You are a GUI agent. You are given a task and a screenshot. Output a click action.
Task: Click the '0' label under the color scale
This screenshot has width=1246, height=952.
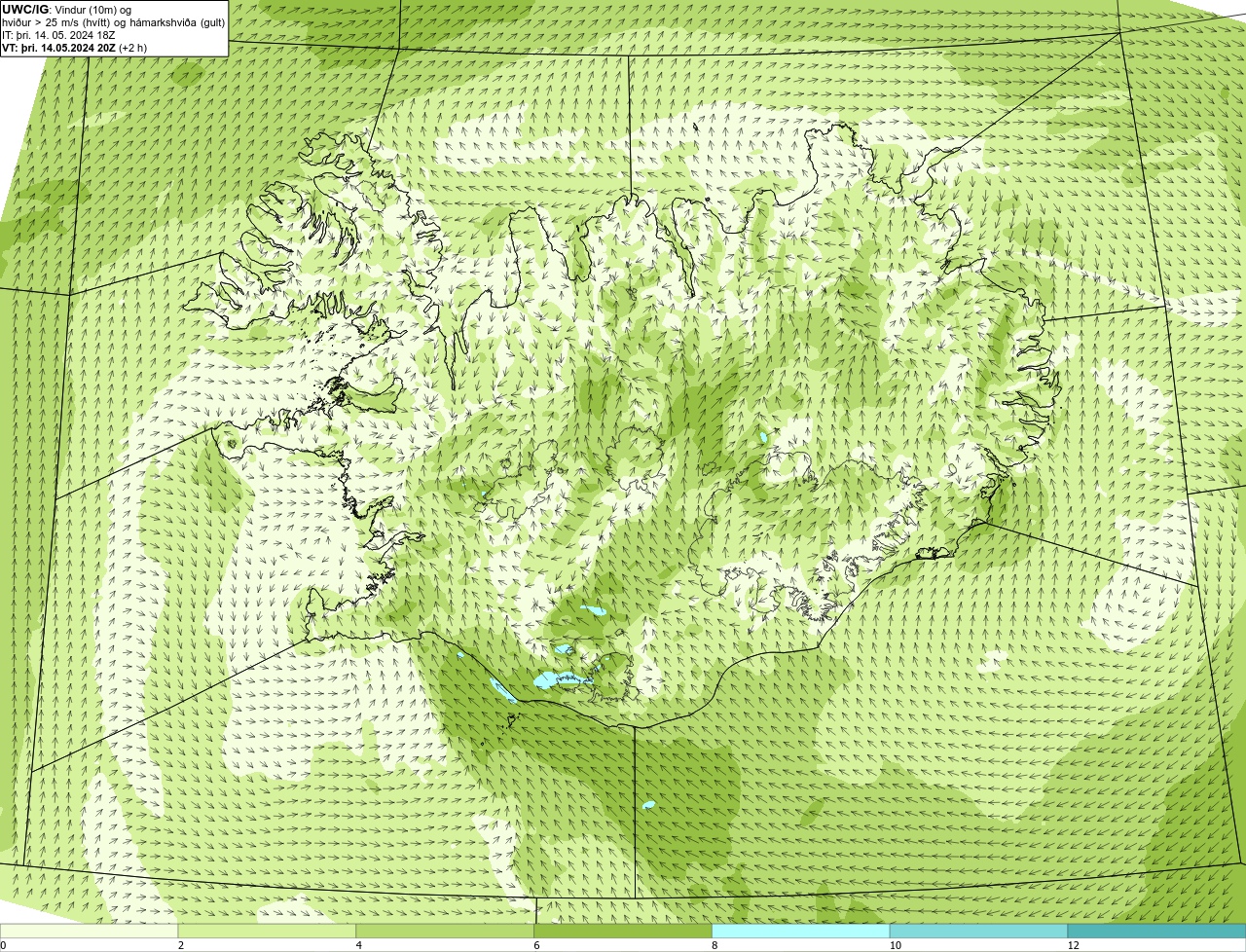pyautogui.click(x=3, y=945)
